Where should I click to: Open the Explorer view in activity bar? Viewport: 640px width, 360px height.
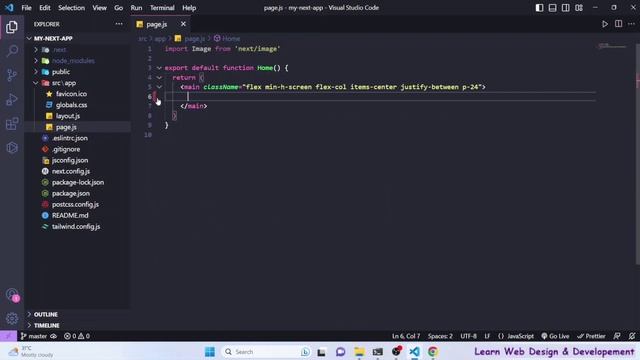coord(12,27)
